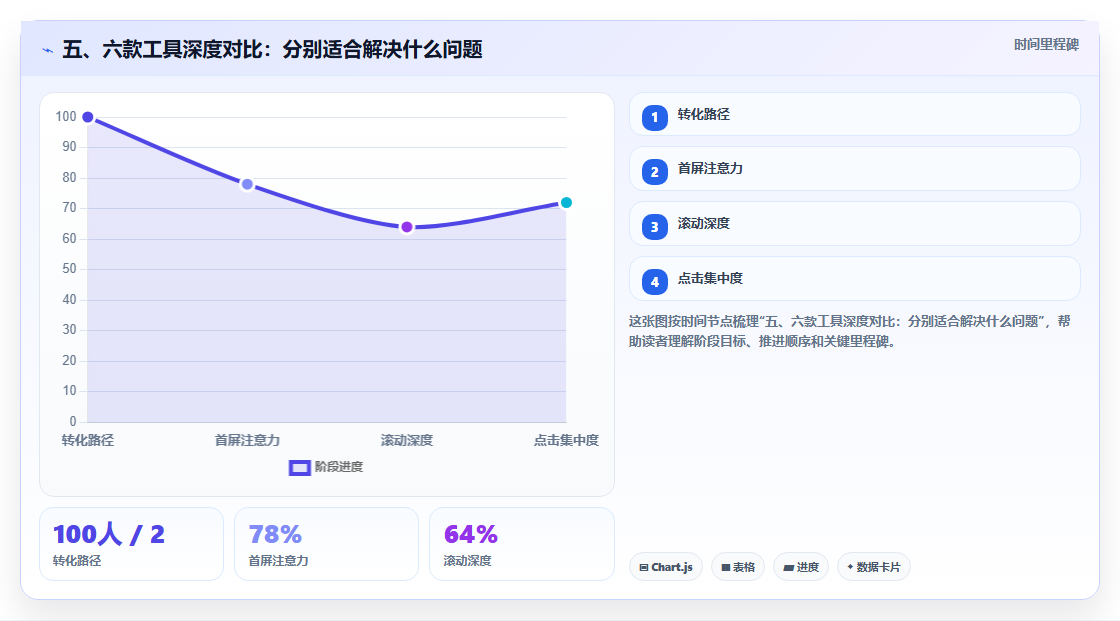Click the y-axis value 50

[69, 269]
